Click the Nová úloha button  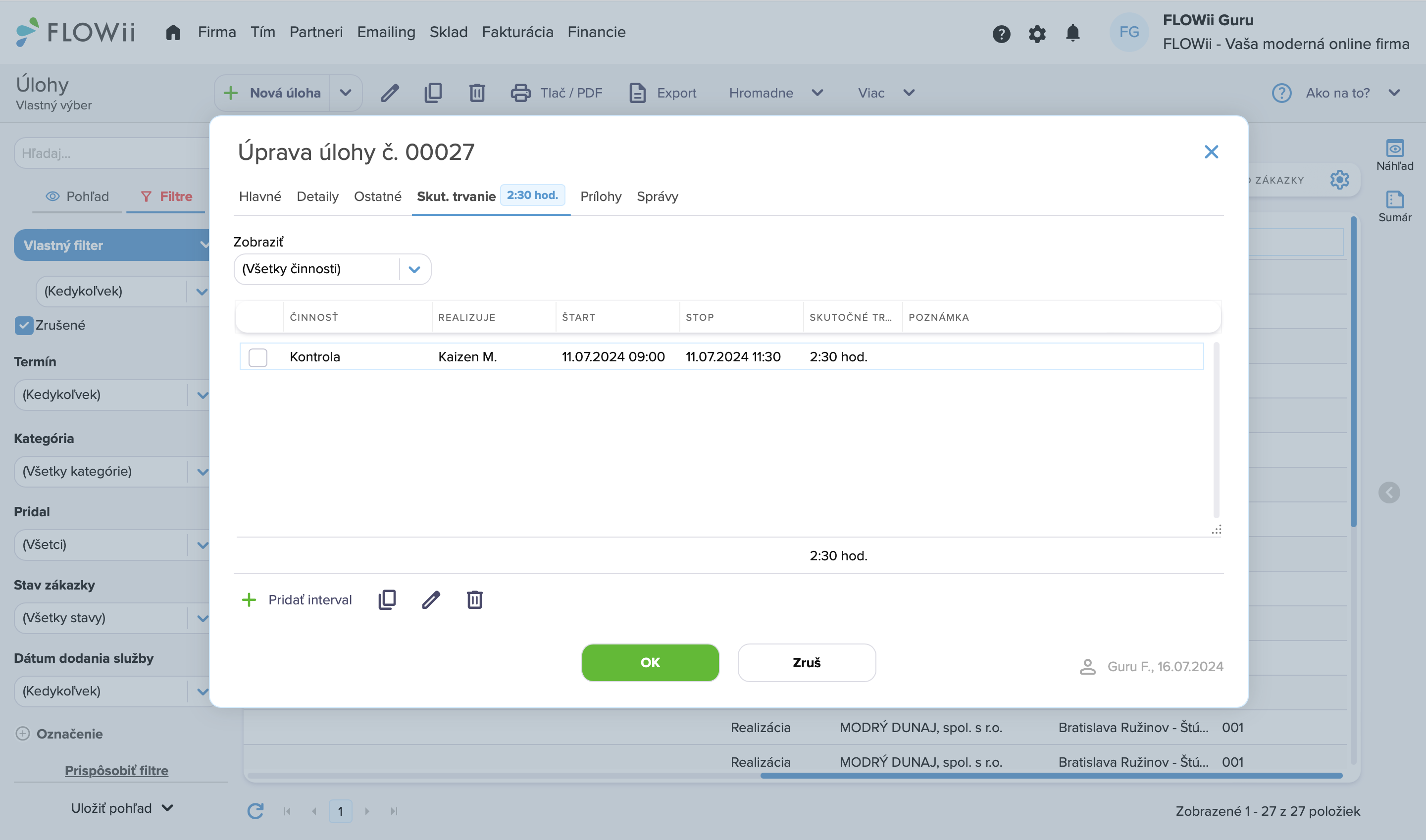[273, 93]
